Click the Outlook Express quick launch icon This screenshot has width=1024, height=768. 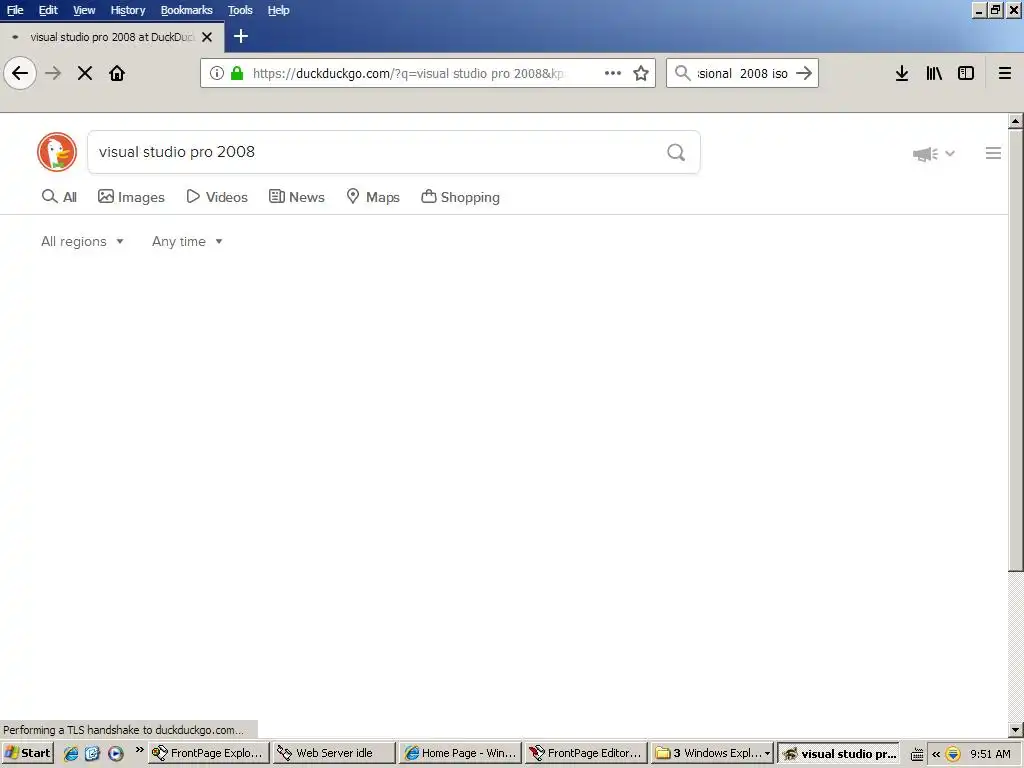click(93, 753)
